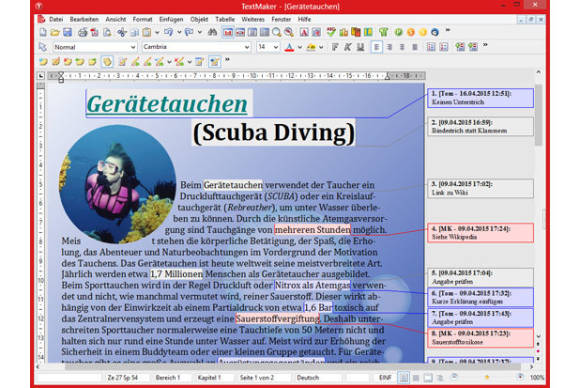
Task: Paste from the clipboard icon
Action: (147, 33)
